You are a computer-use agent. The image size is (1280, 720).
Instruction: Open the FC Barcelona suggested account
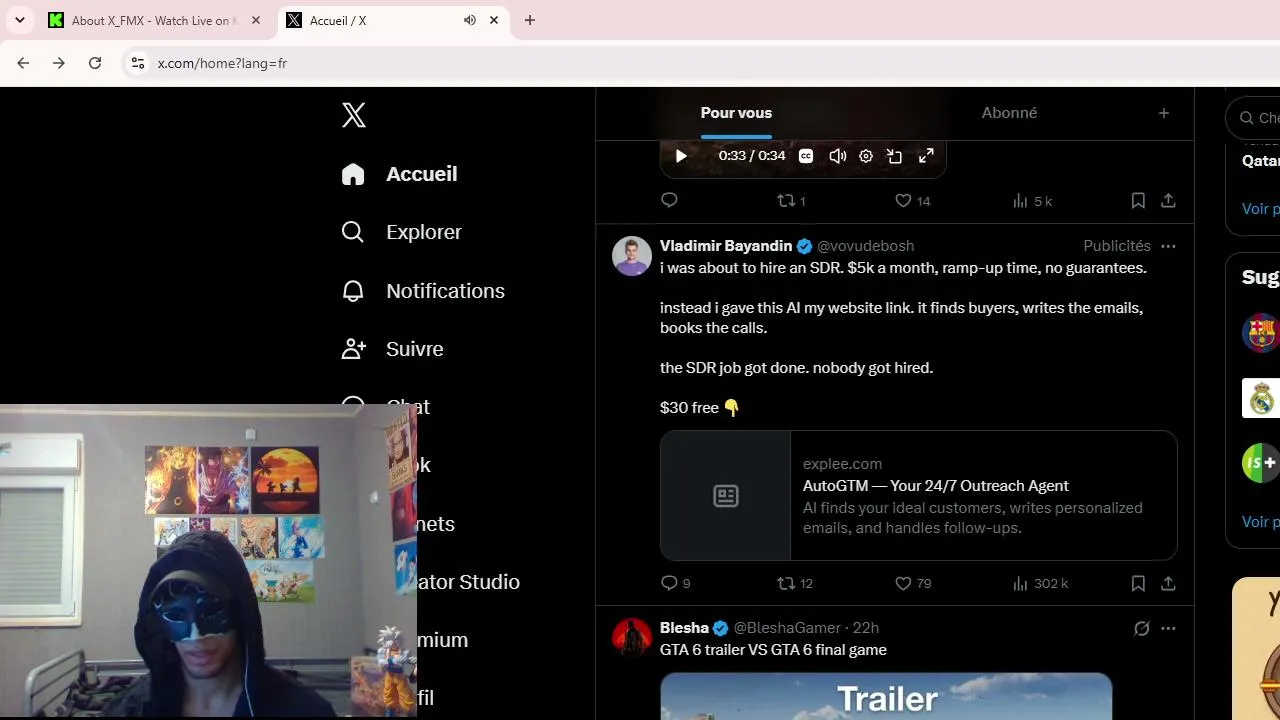1260,331
